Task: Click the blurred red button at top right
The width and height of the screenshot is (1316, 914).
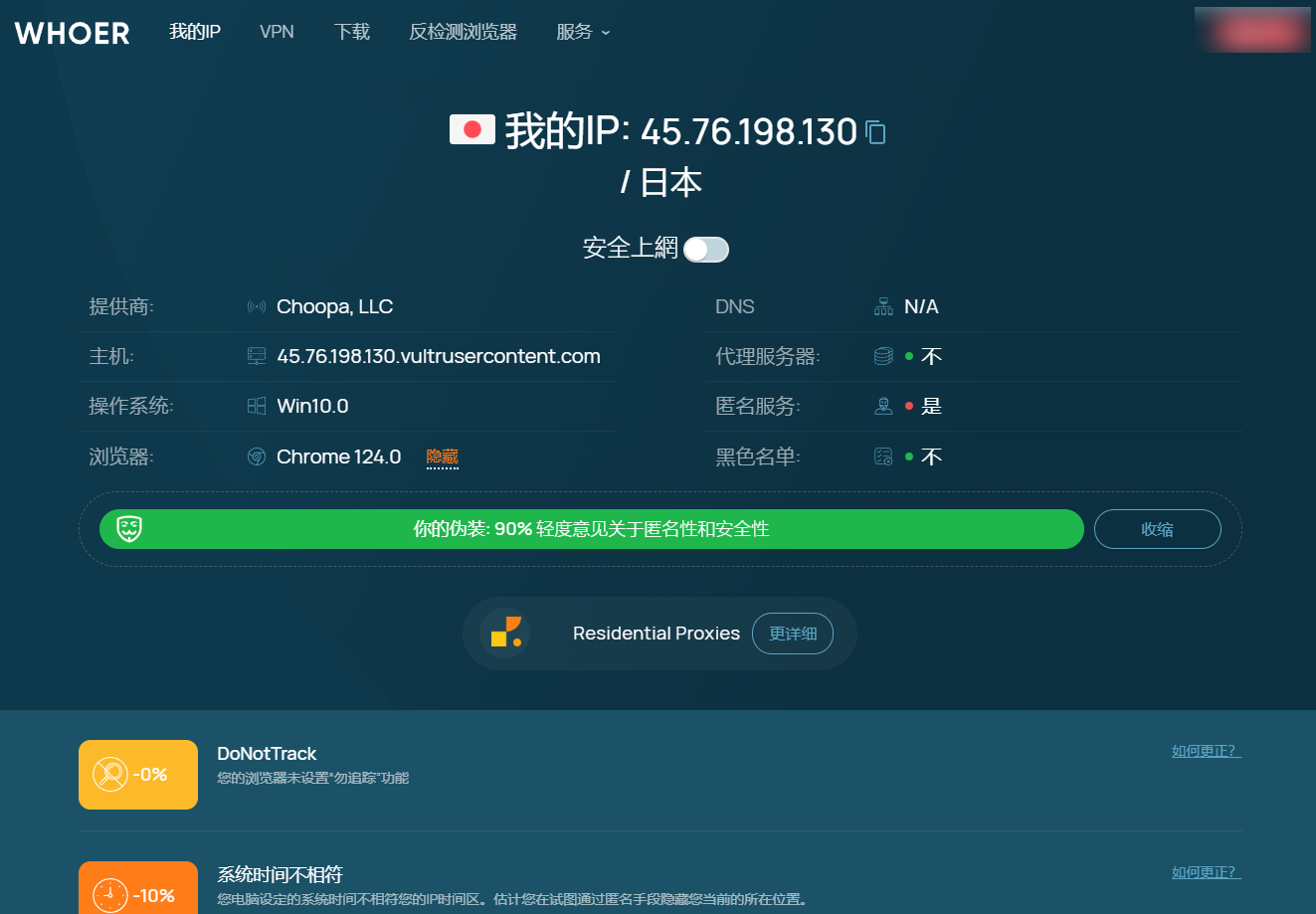Action: coord(1253,30)
